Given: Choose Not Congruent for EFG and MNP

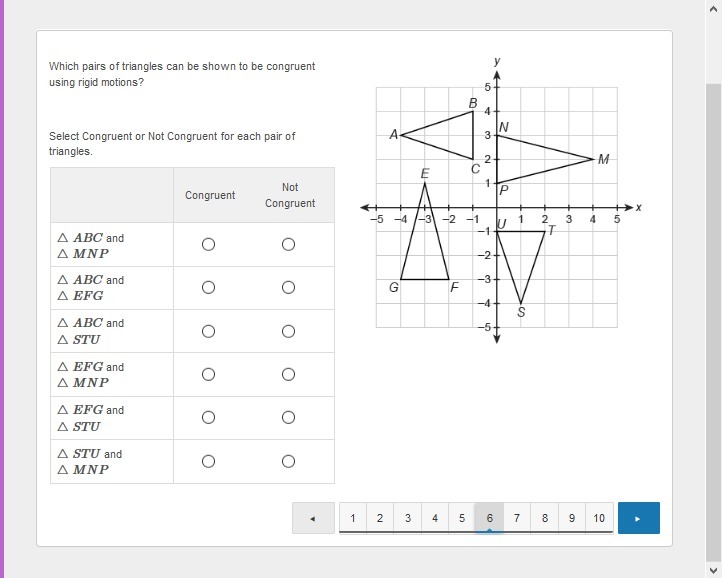Looking at the screenshot, I should pyautogui.click(x=288, y=375).
